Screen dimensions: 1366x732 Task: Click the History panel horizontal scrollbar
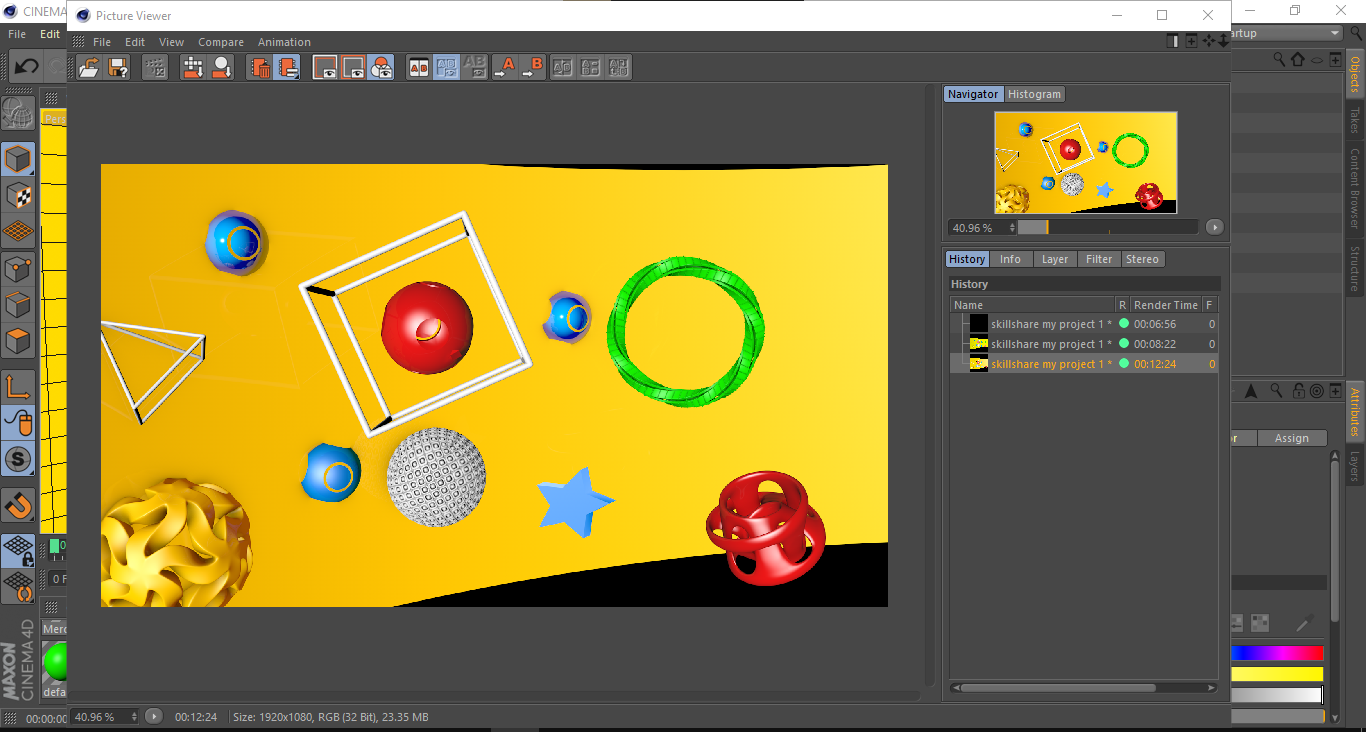click(1058, 688)
